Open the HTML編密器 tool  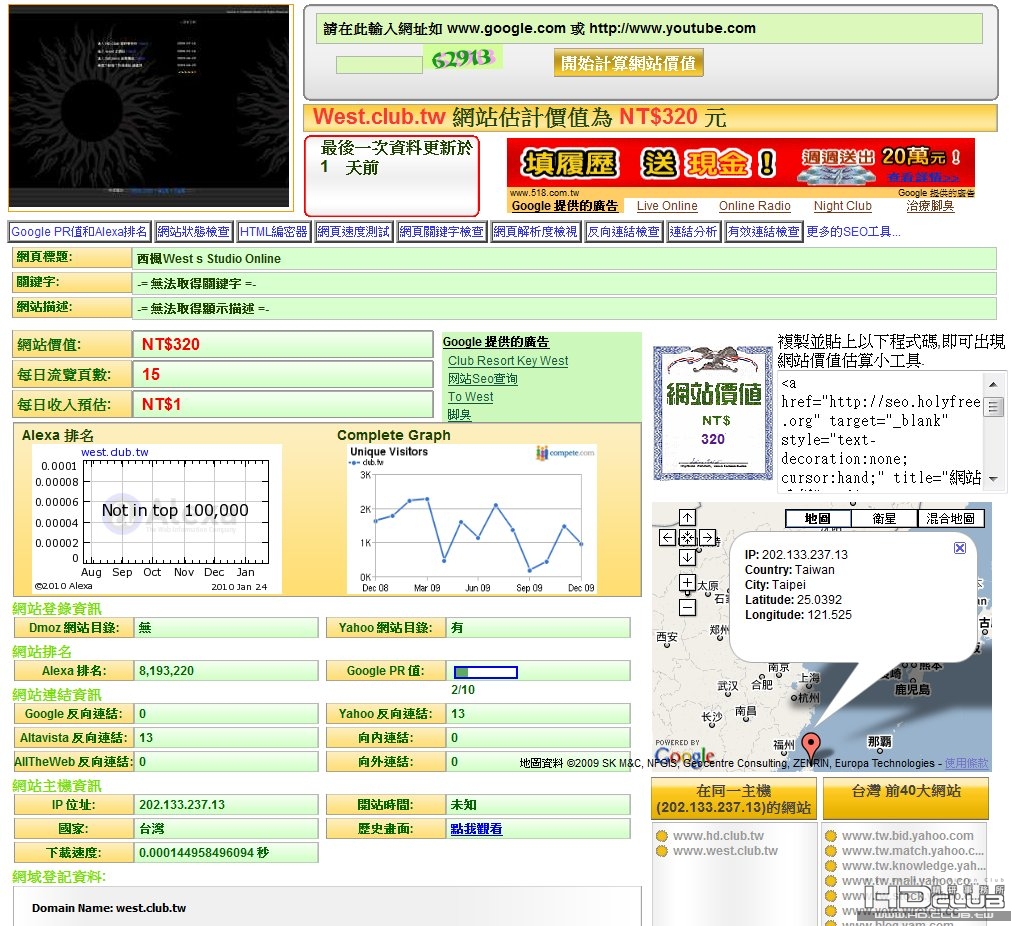coord(273,231)
